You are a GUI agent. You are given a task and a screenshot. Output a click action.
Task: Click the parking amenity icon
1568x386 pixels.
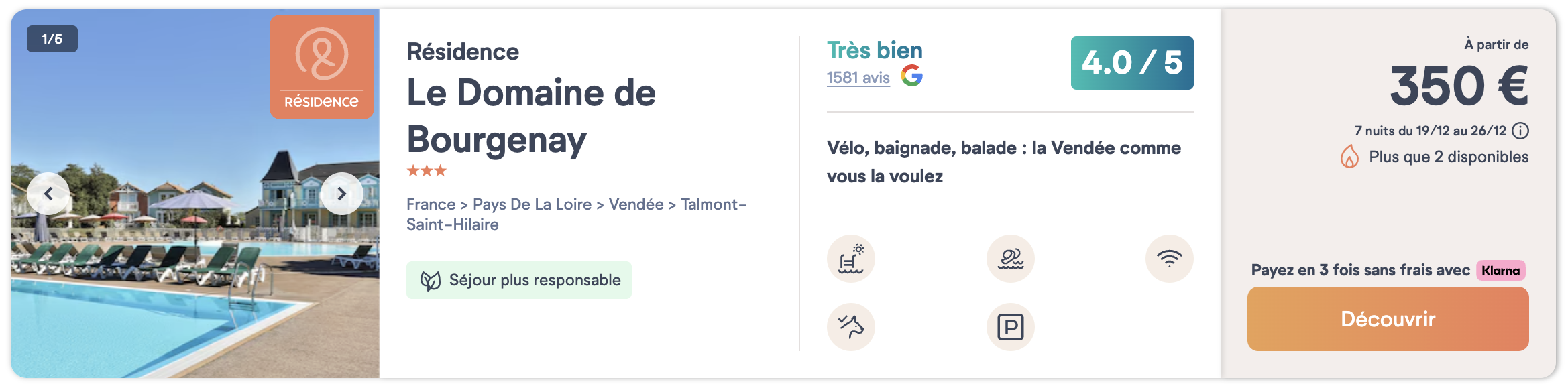coord(1010,327)
